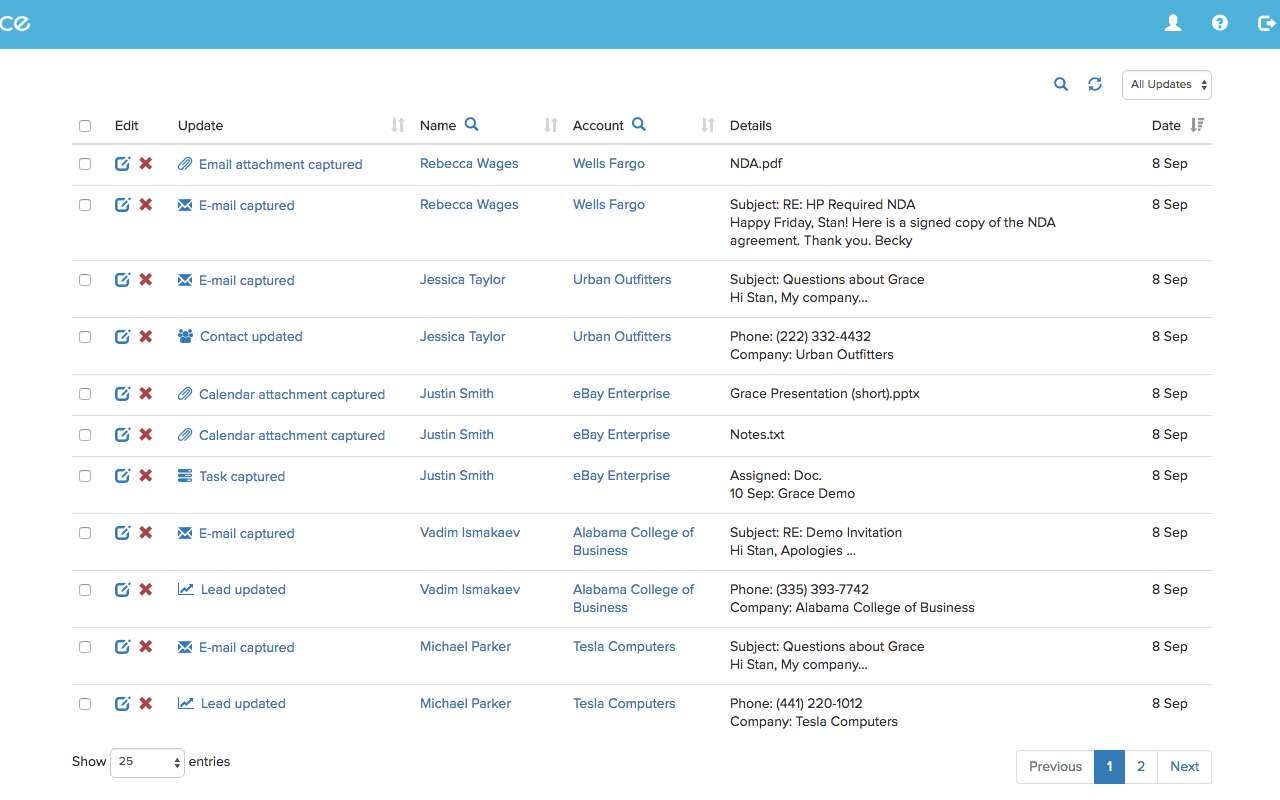Open the user profile icon in header
Screen dimensions: 1280x800
tap(1173, 23)
